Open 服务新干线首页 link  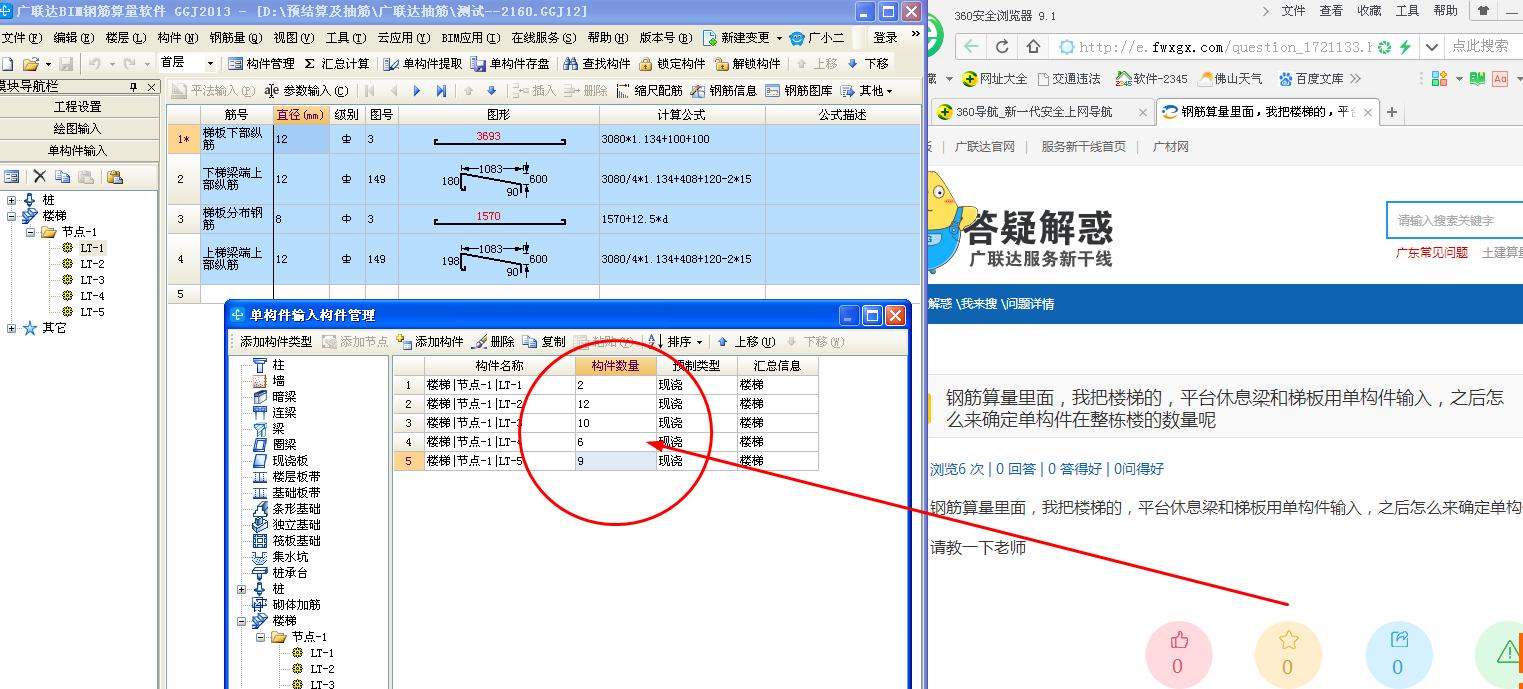click(x=1083, y=146)
